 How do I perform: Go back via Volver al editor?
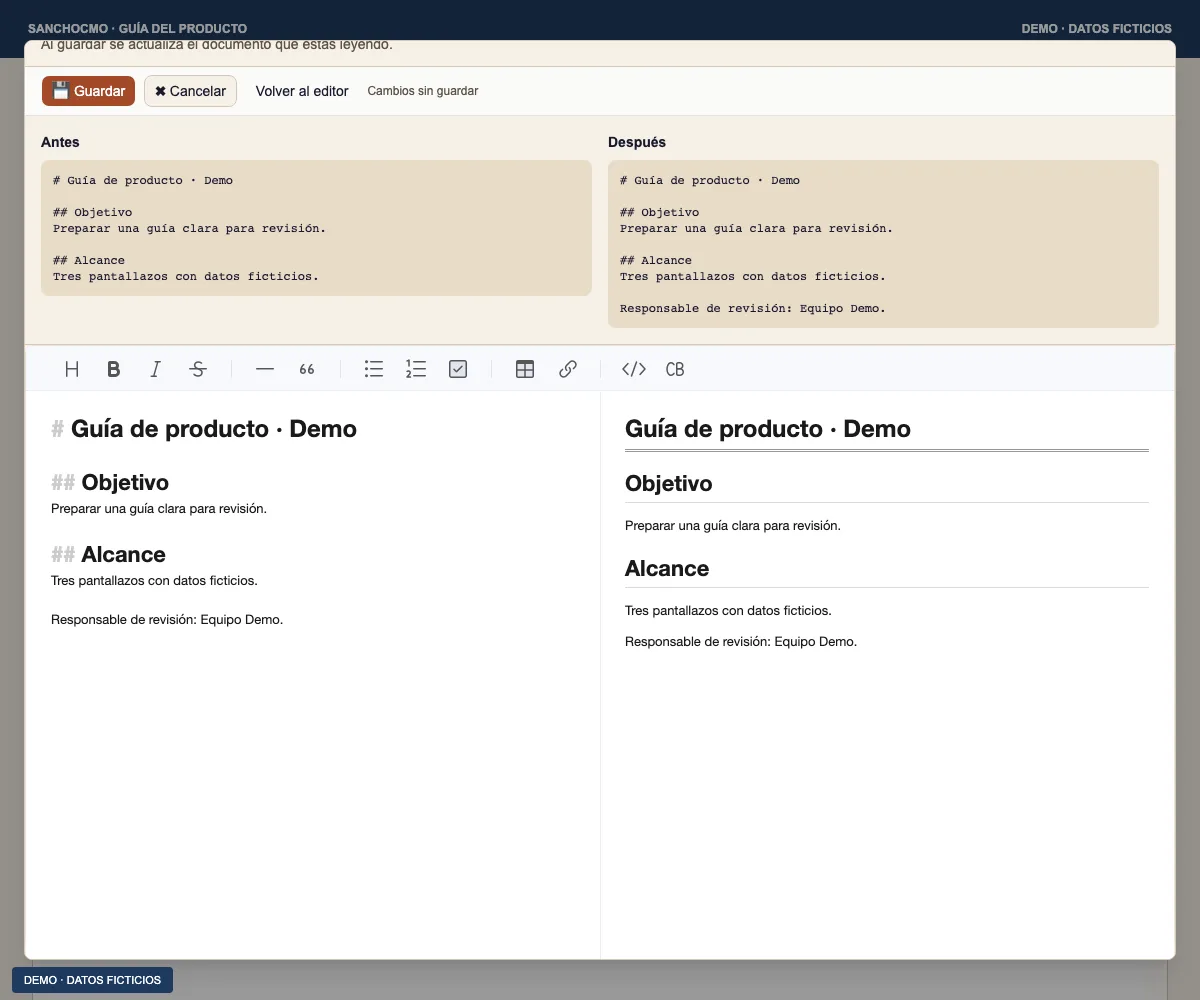pos(302,91)
